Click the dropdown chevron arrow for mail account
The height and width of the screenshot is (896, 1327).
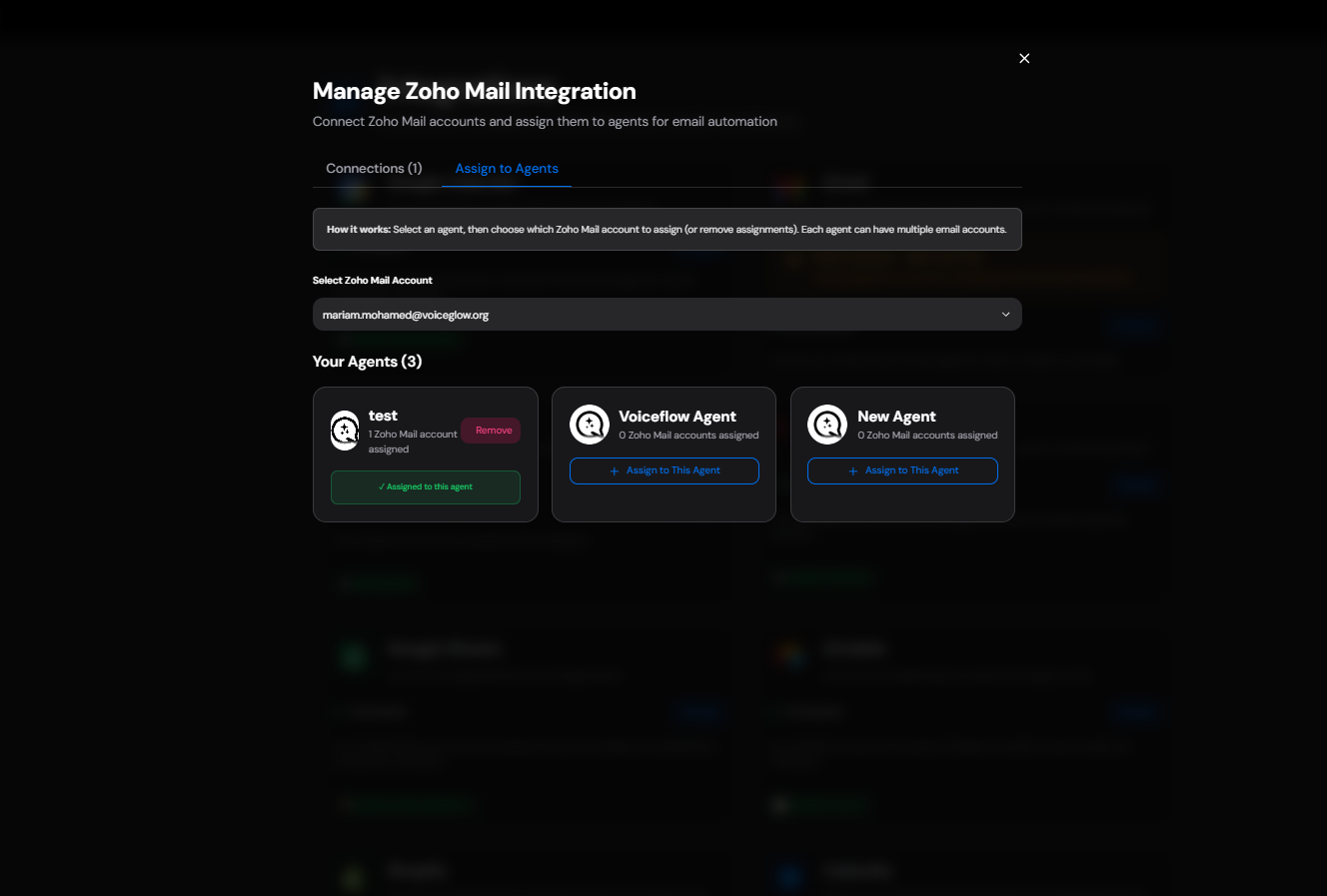click(x=1006, y=315)
